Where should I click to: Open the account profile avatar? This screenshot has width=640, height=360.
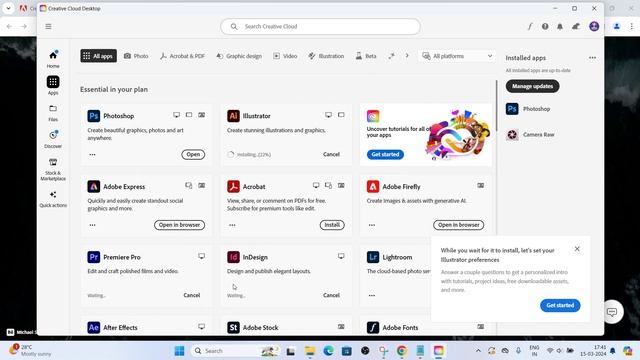pyautogui.click(x=594, y=26)
